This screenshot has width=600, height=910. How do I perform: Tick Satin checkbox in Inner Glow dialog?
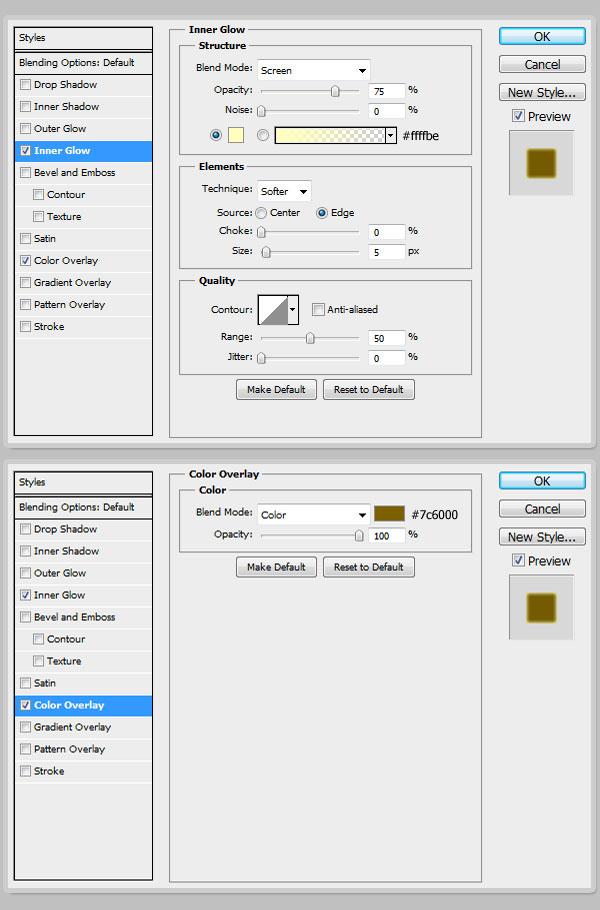(26, 239)
